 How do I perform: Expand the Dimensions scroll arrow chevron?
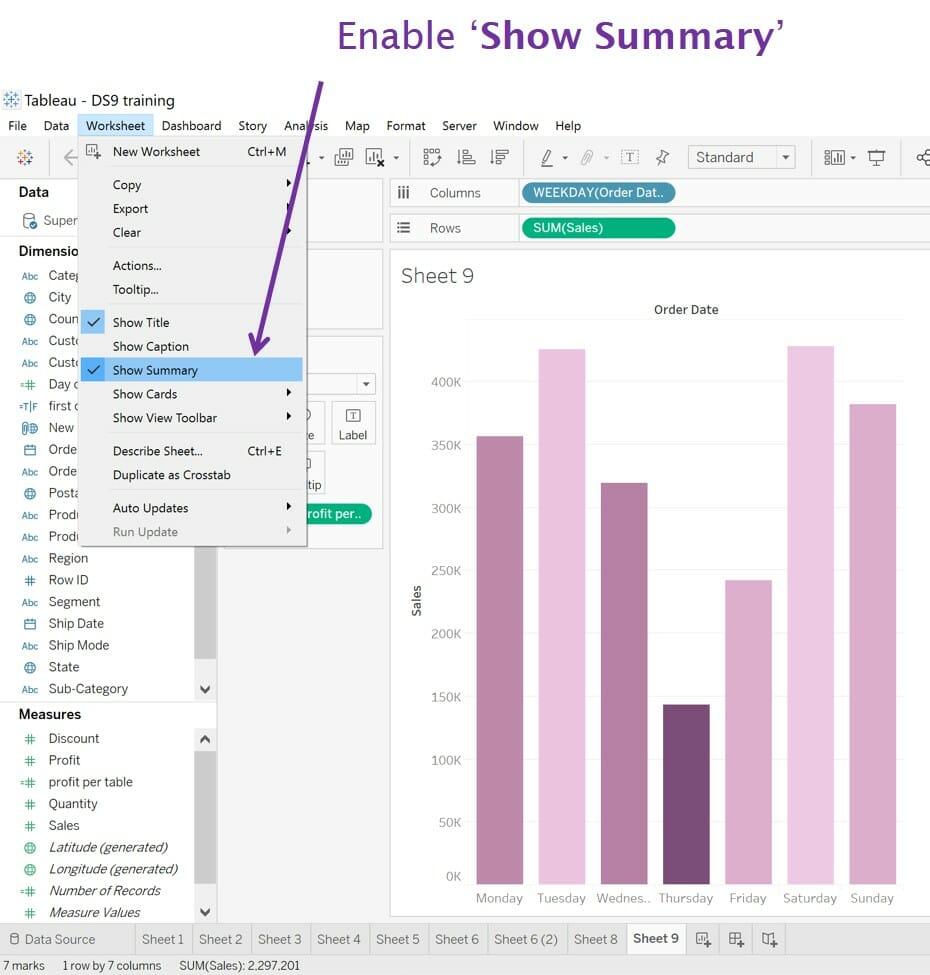tap(204, 688)
